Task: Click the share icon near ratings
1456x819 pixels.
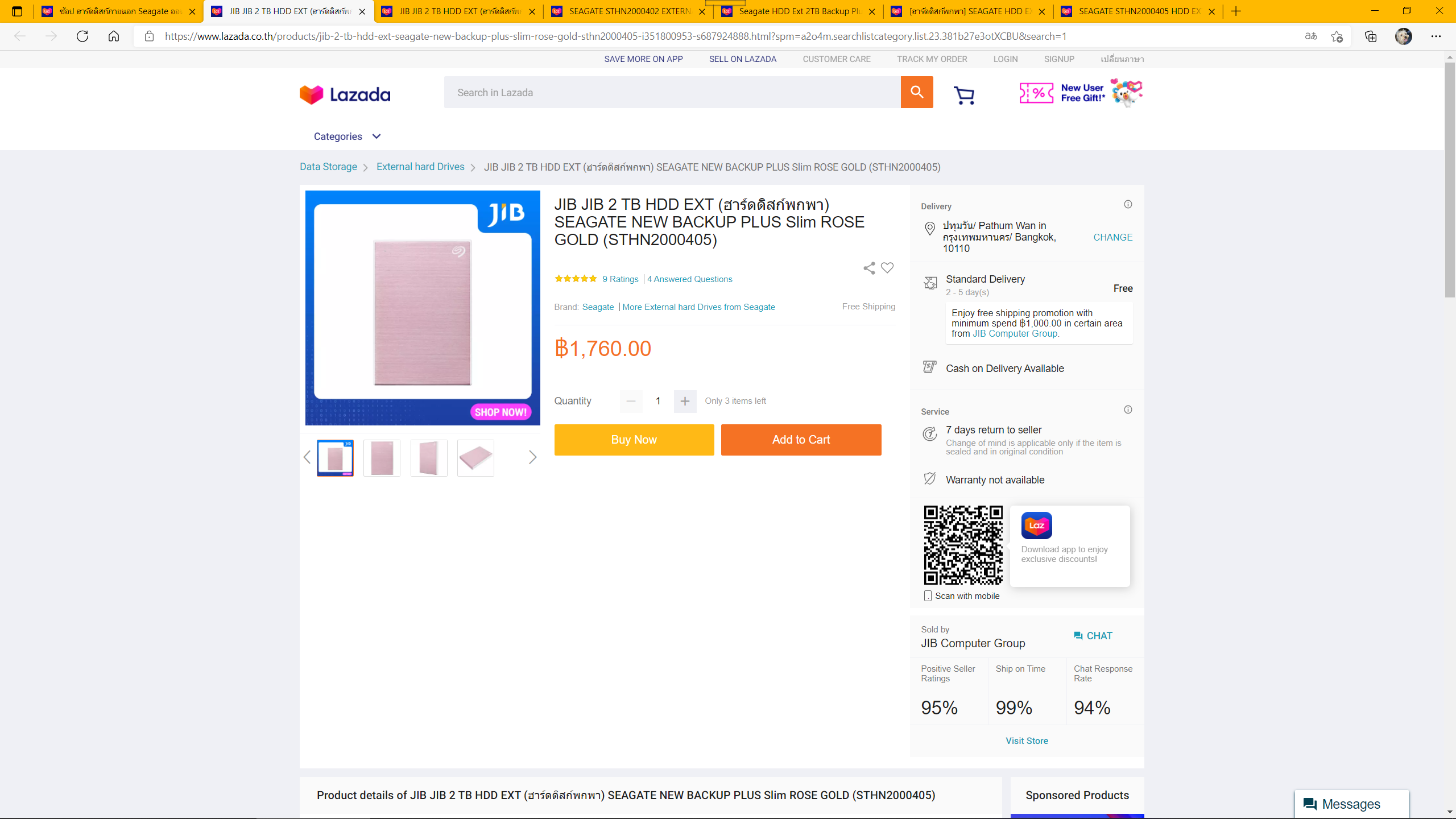Action: 869,268
